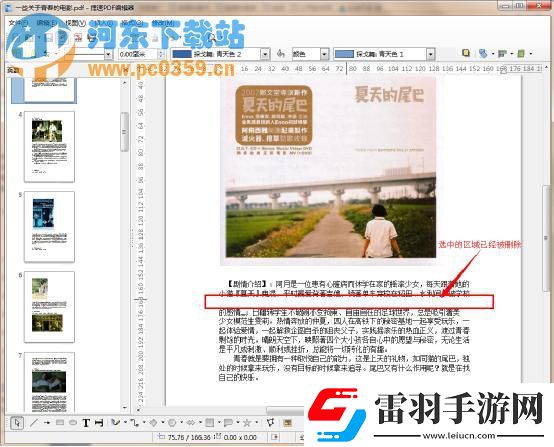Image resolution: width=554 pixels, height=447 pixels.
Task: Click the 75.76 / 166.36 position readout
Action: [189, 437]
